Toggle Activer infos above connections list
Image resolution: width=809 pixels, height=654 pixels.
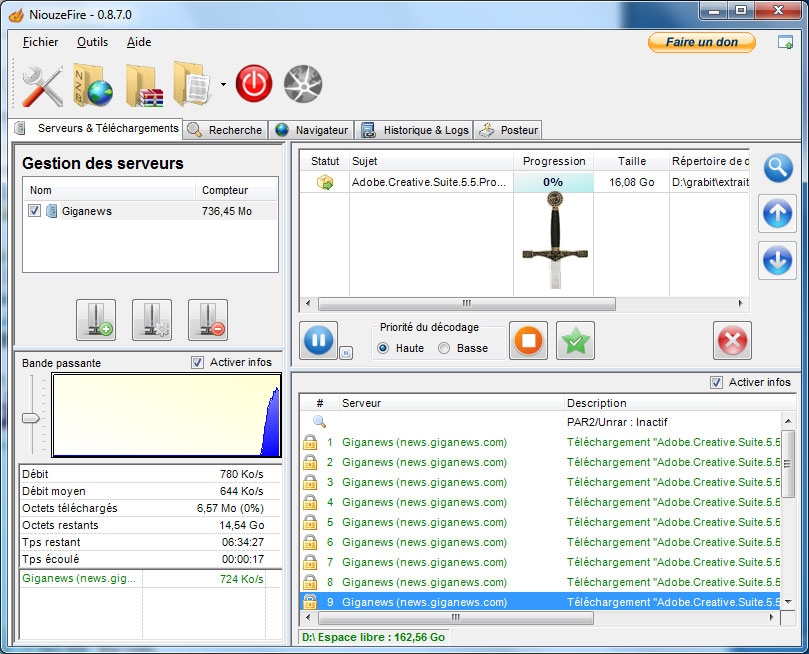pyautogui.click(x=716, y=382)
